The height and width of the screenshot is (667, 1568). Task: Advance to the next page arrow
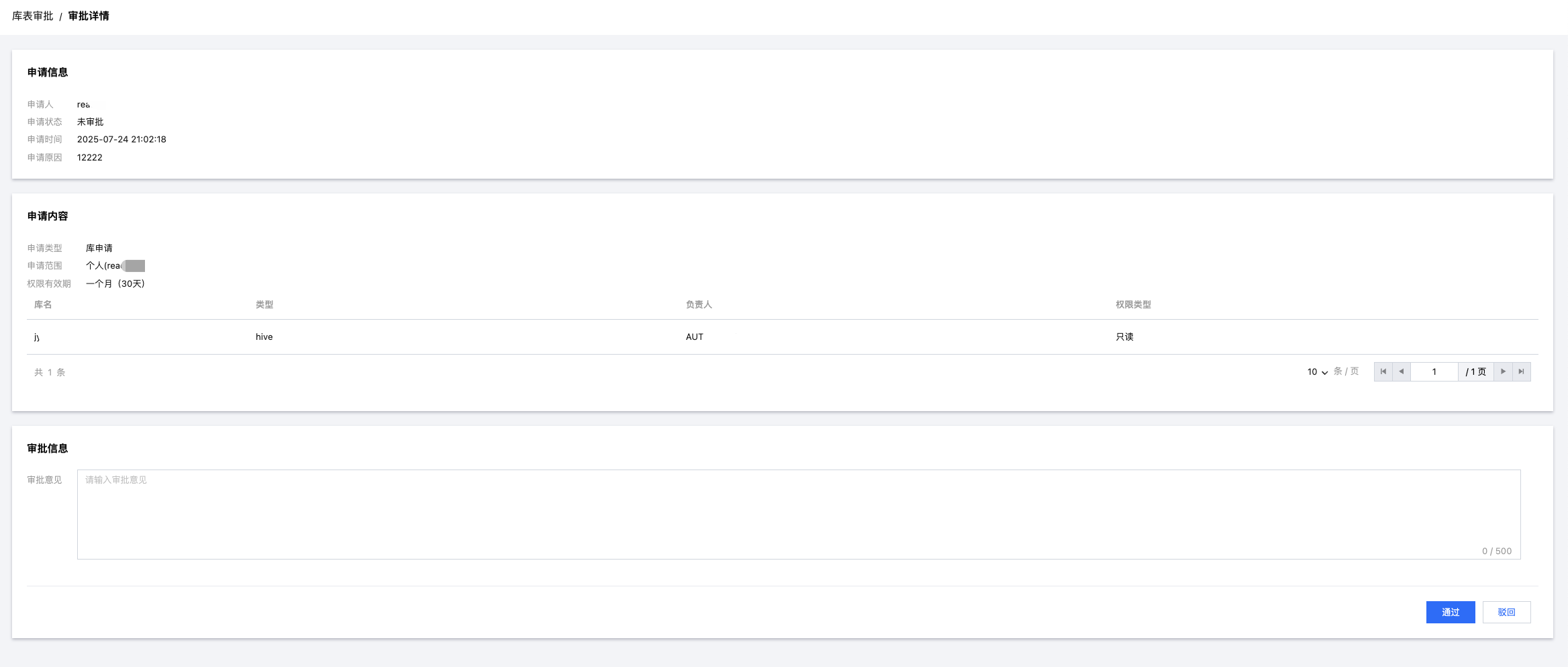click(1503, 371)
